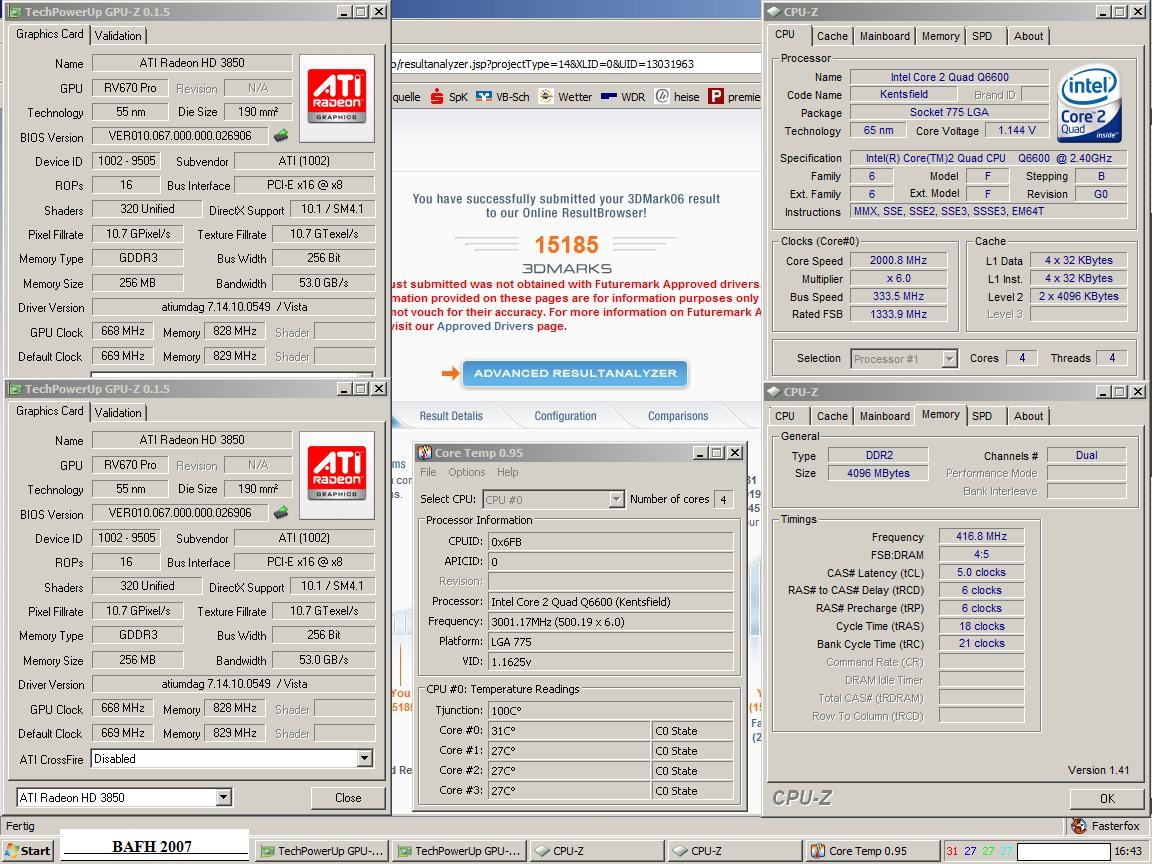Click taskbar clock 16:43

(x=1128, y=851)
